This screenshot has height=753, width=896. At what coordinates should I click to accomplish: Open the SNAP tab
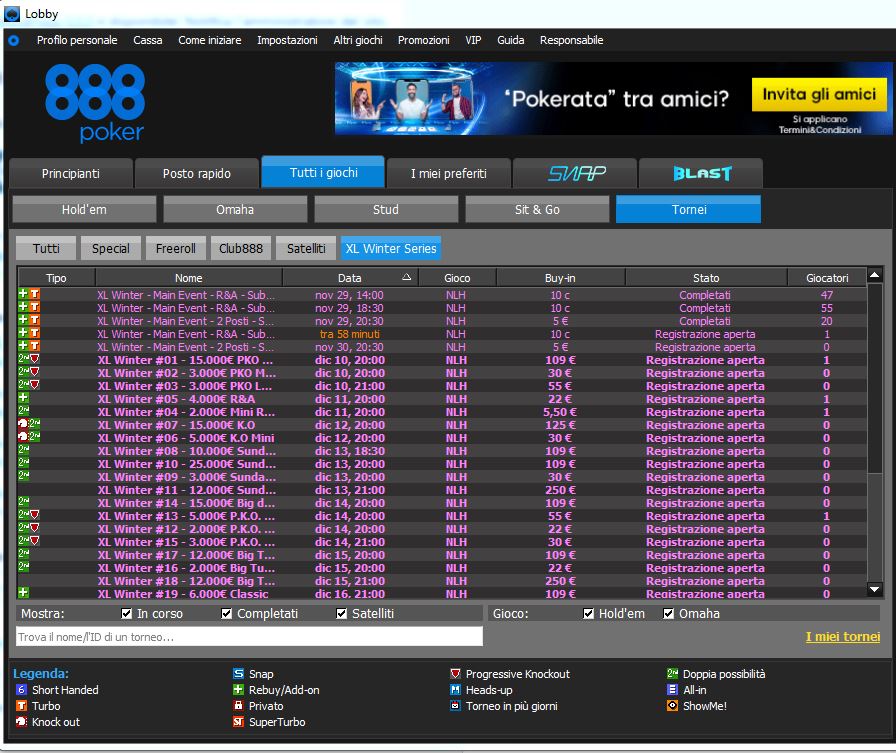click(x=575, y=173)
